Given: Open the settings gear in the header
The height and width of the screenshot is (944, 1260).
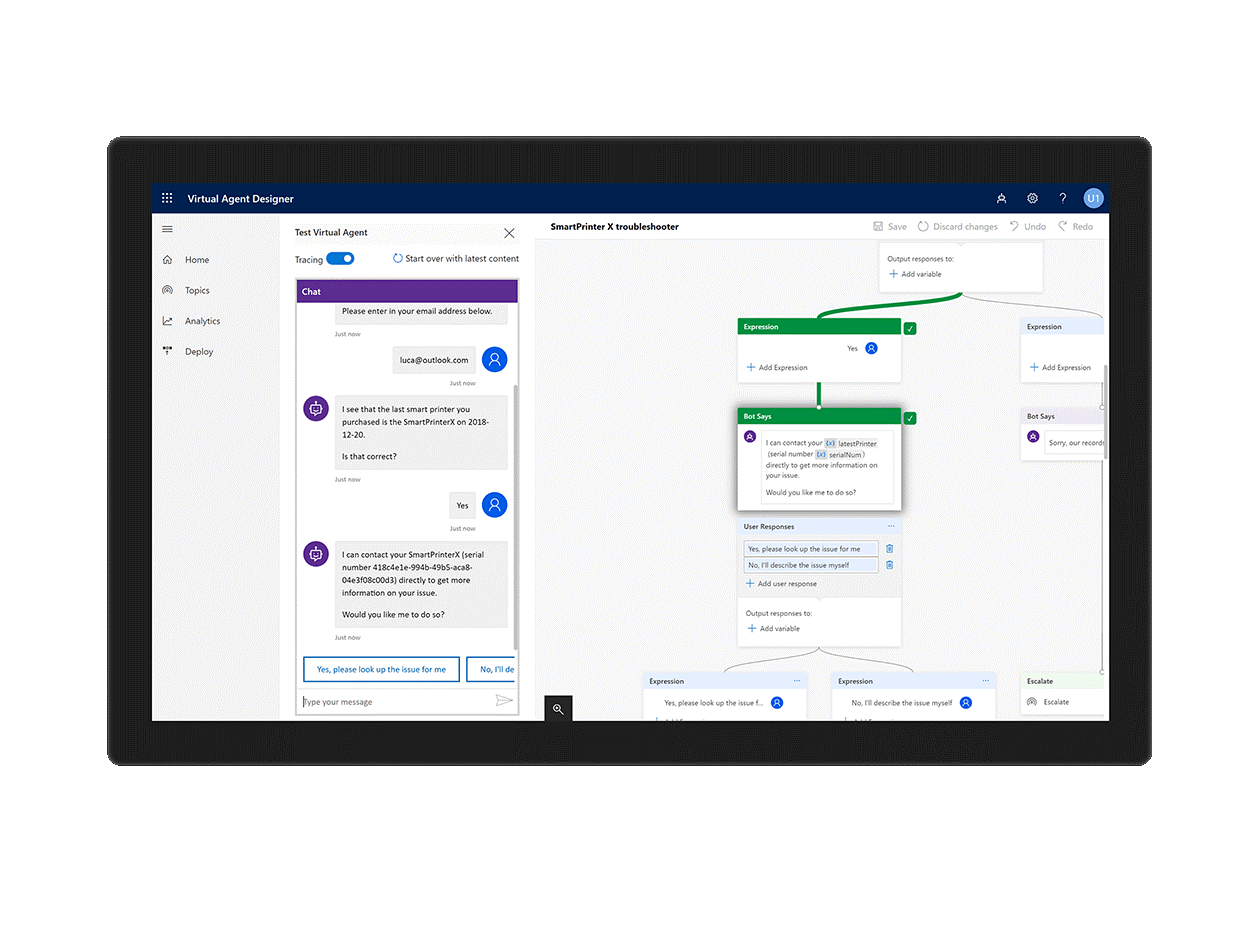Looking at the screenshot, I should (x=1032, y=198).
